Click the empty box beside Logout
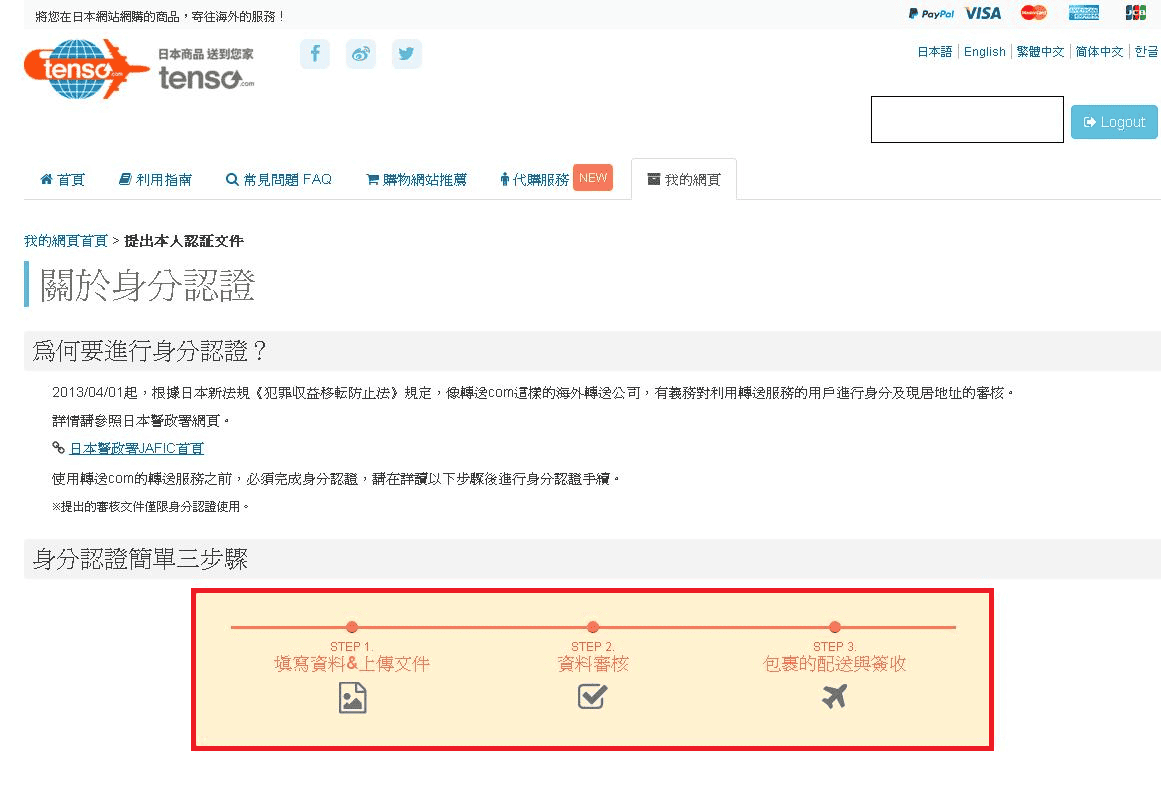This screenshot has height=786, width=1161. click(966, 120)
